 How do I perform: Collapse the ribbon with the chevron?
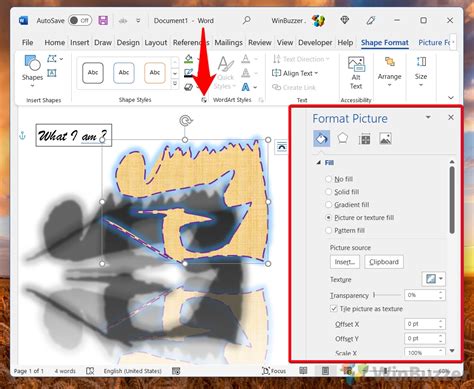[451, 98]
